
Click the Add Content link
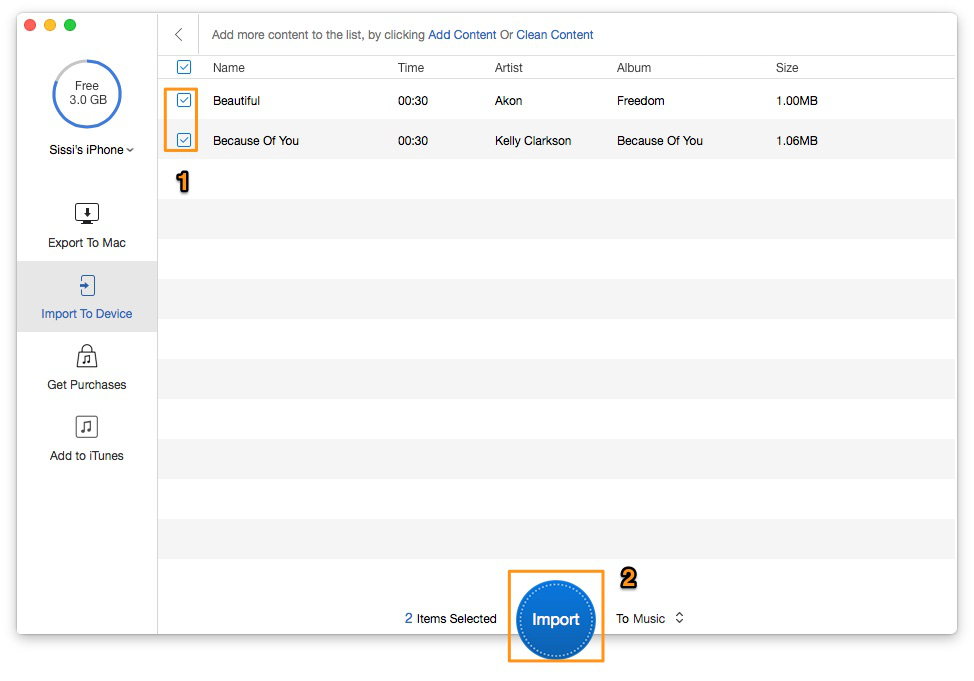[462, 35]
